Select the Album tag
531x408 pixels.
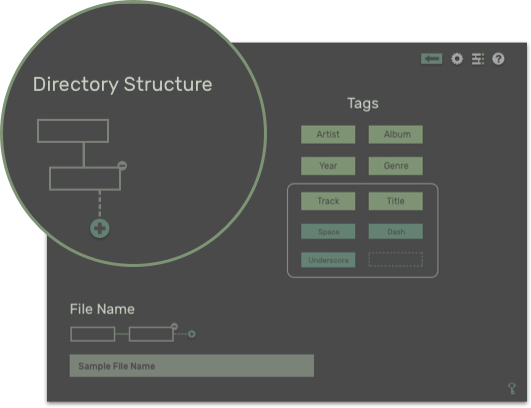[396, 134]
